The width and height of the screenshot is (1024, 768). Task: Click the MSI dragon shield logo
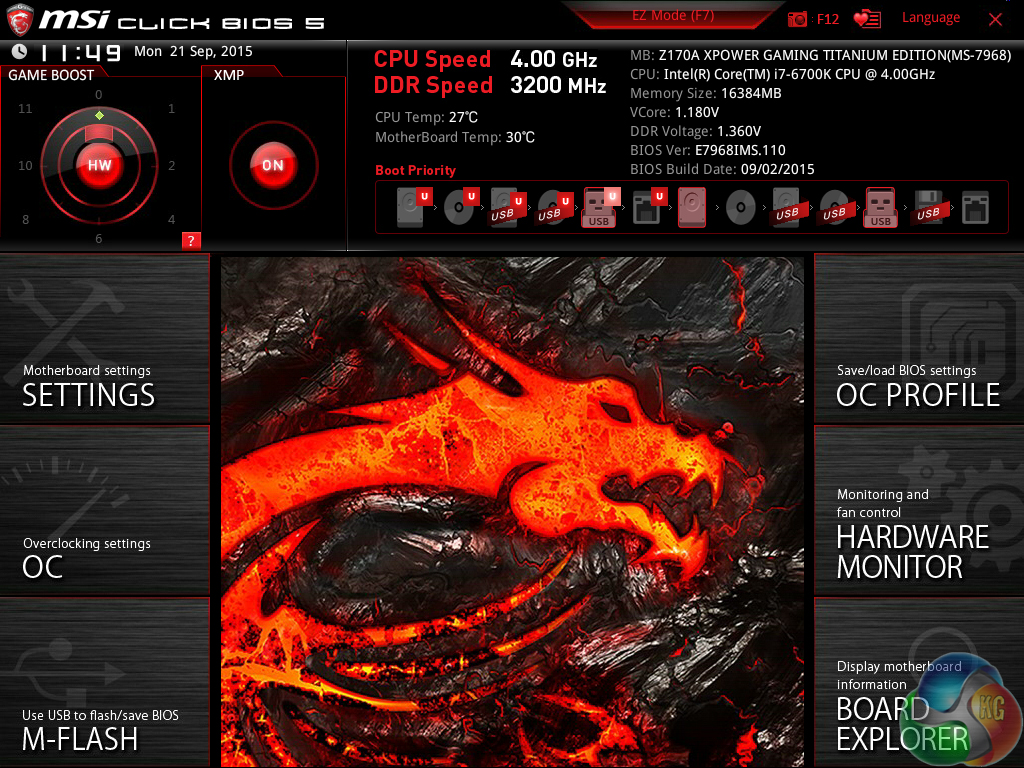pos(19,20)
